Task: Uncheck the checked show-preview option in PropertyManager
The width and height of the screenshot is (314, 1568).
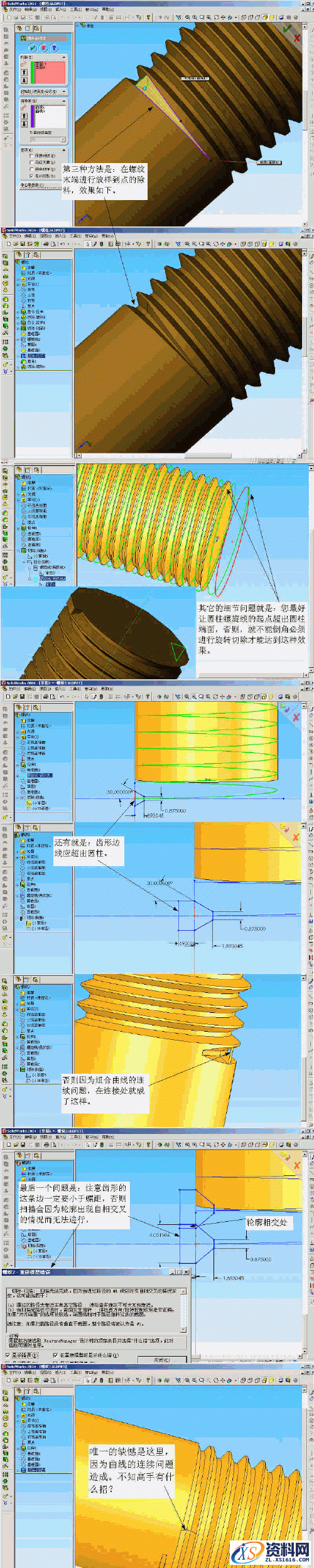Action: pos(31,176)
